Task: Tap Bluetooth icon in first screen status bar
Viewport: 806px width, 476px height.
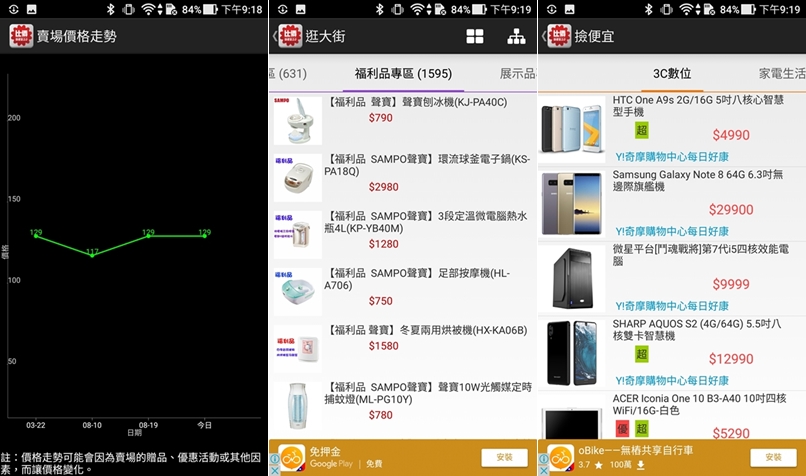Action: [111, 9]
